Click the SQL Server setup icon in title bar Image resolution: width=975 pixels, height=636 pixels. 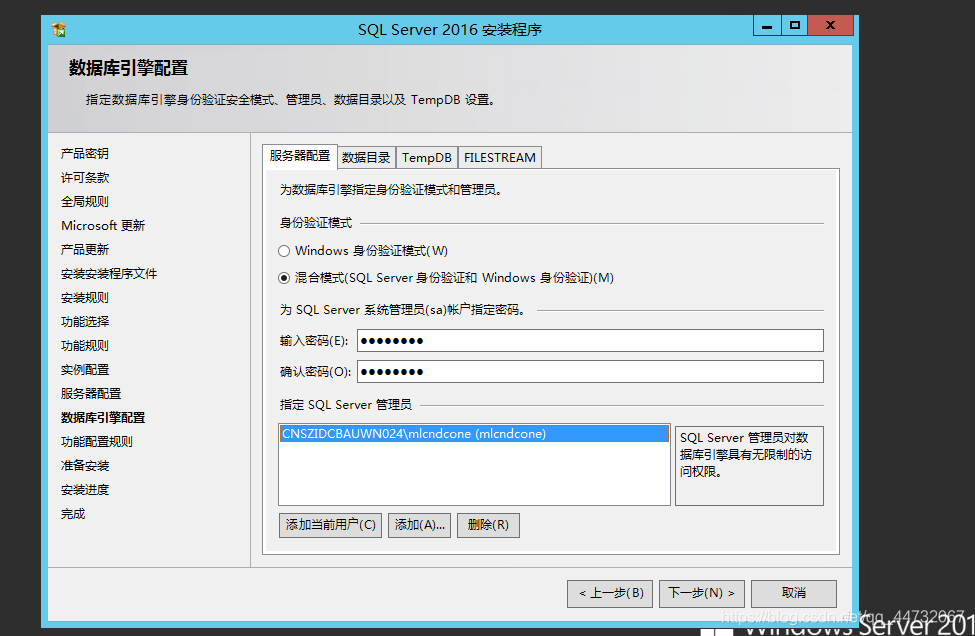click(59, 29)
